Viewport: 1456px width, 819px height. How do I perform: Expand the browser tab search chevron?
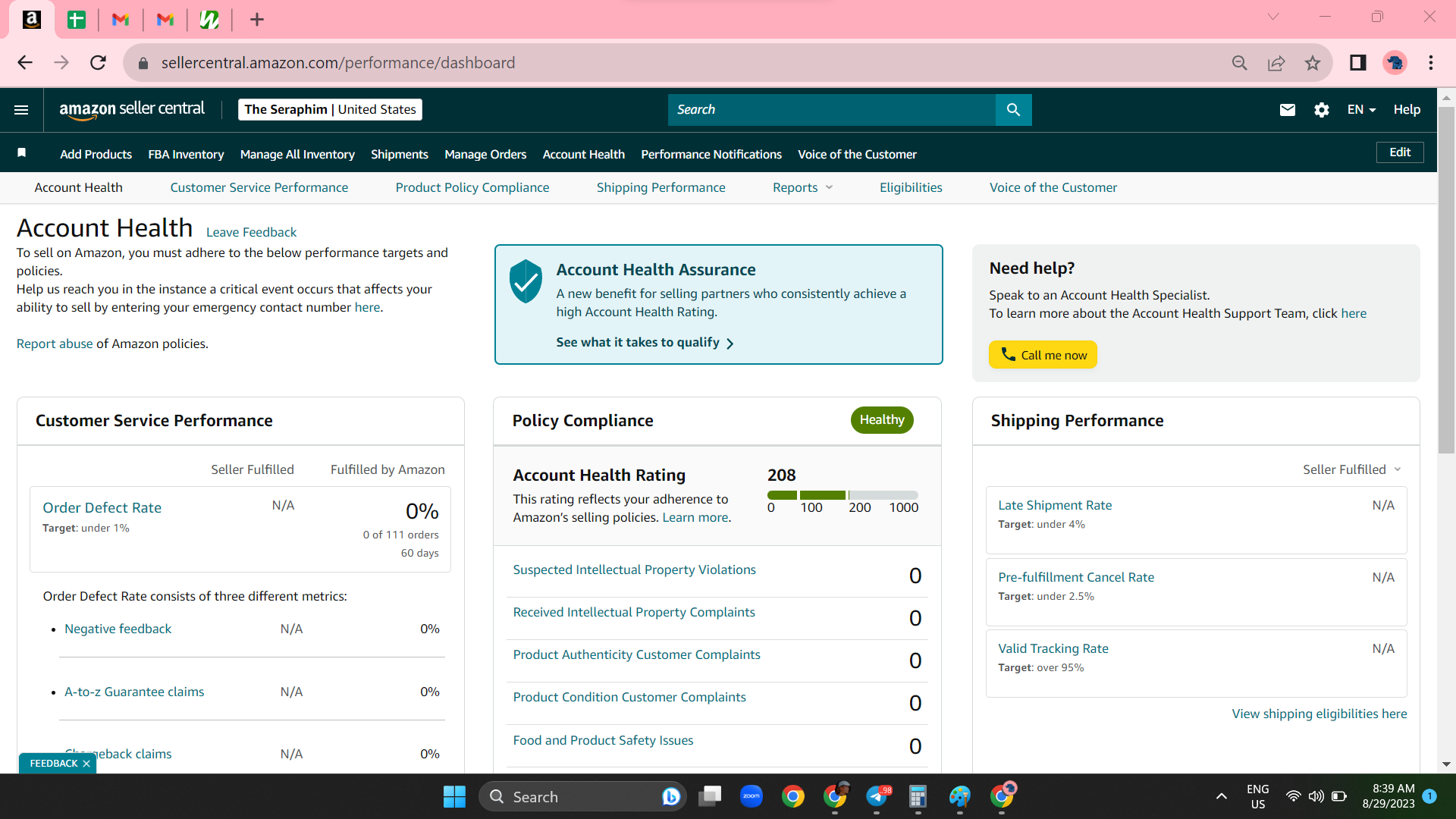pyautogui.click(x=1273, y=17)
